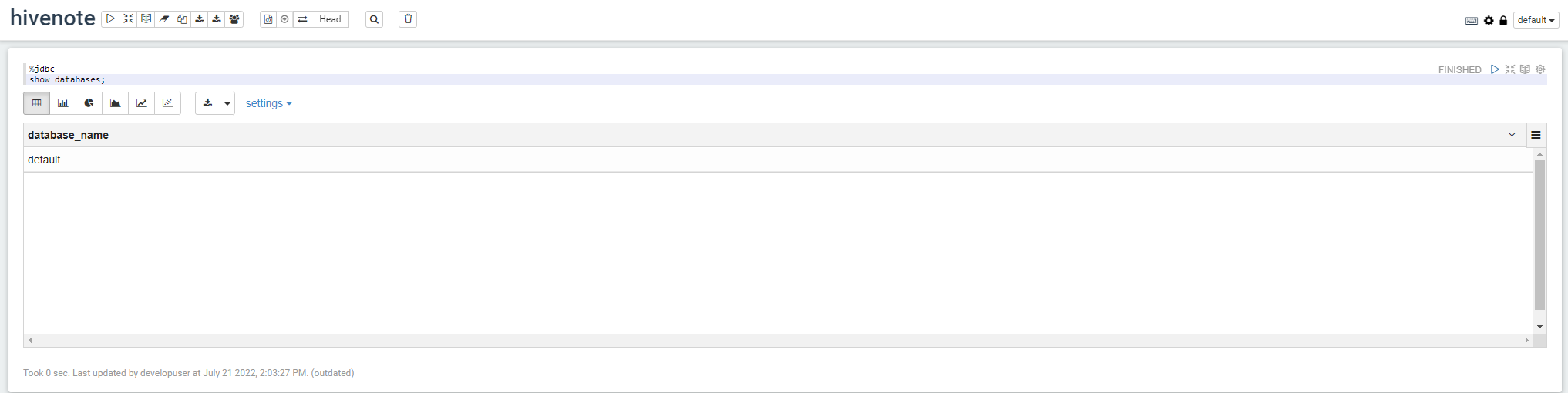The width and height of the screenshot is (1568, 393).
Task: Show results as line chart
Action: (x=142, y=103)
